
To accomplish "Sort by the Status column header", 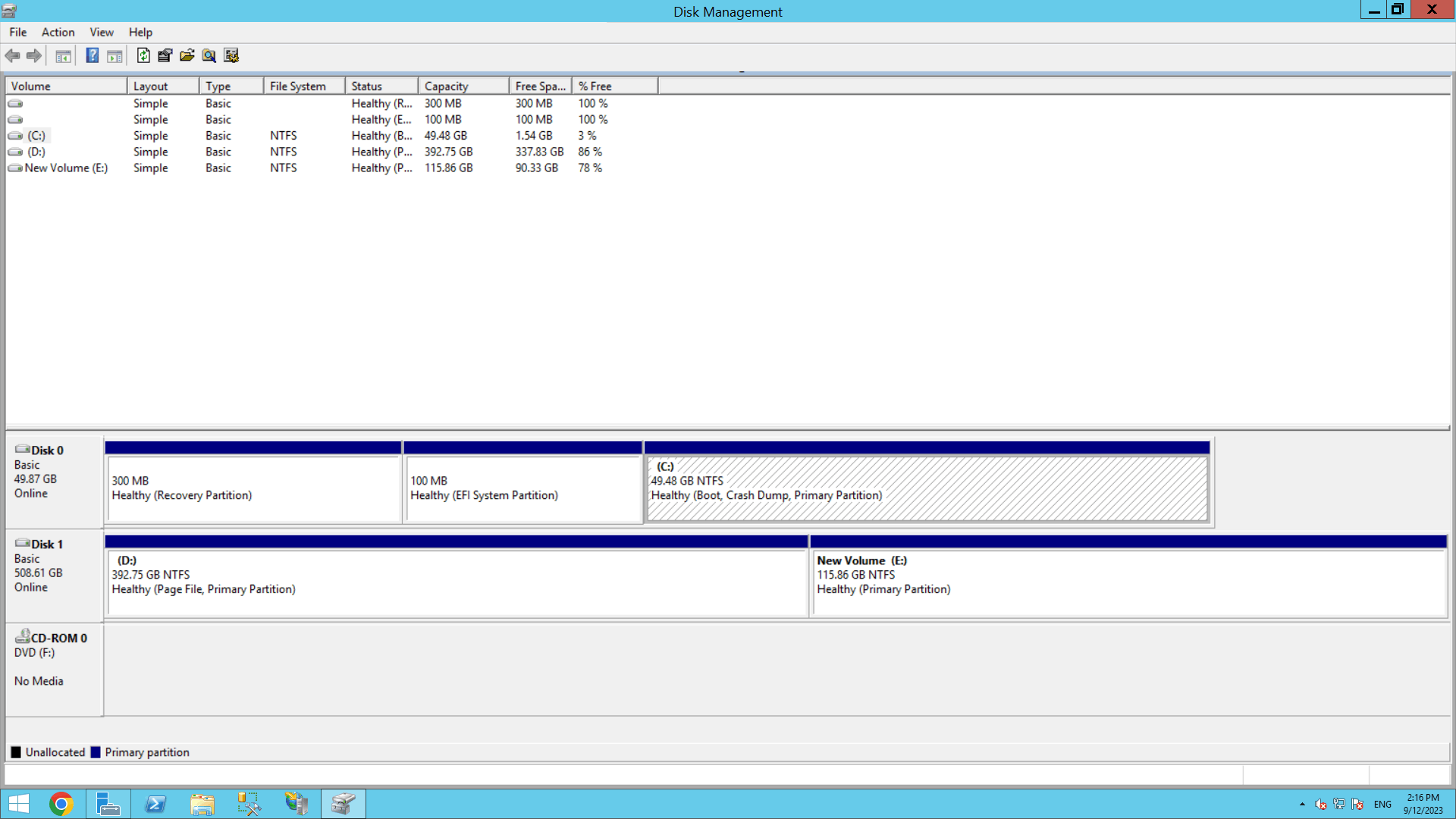I will [381, 86].
